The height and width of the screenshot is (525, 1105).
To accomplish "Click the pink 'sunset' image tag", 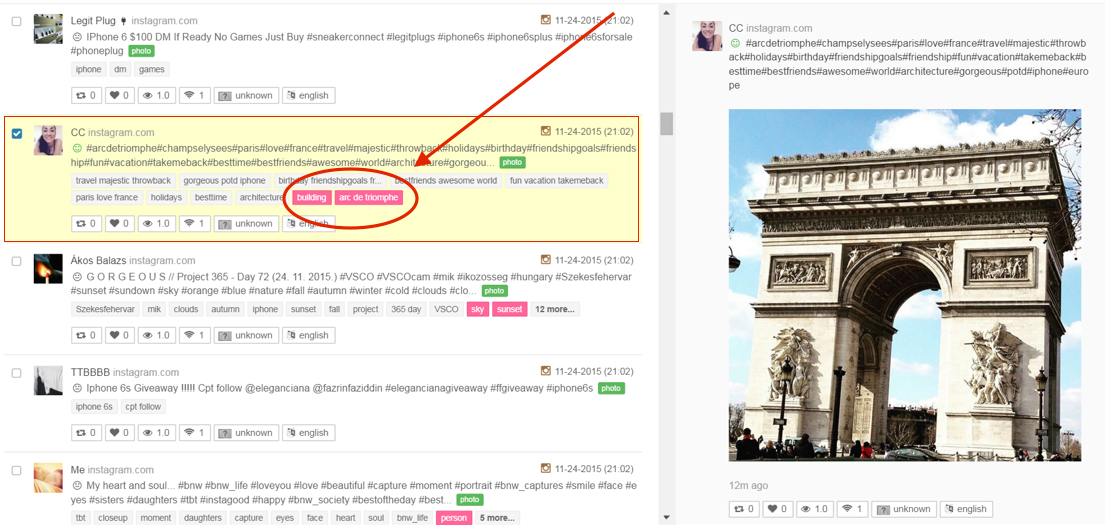I will [509, 310].
